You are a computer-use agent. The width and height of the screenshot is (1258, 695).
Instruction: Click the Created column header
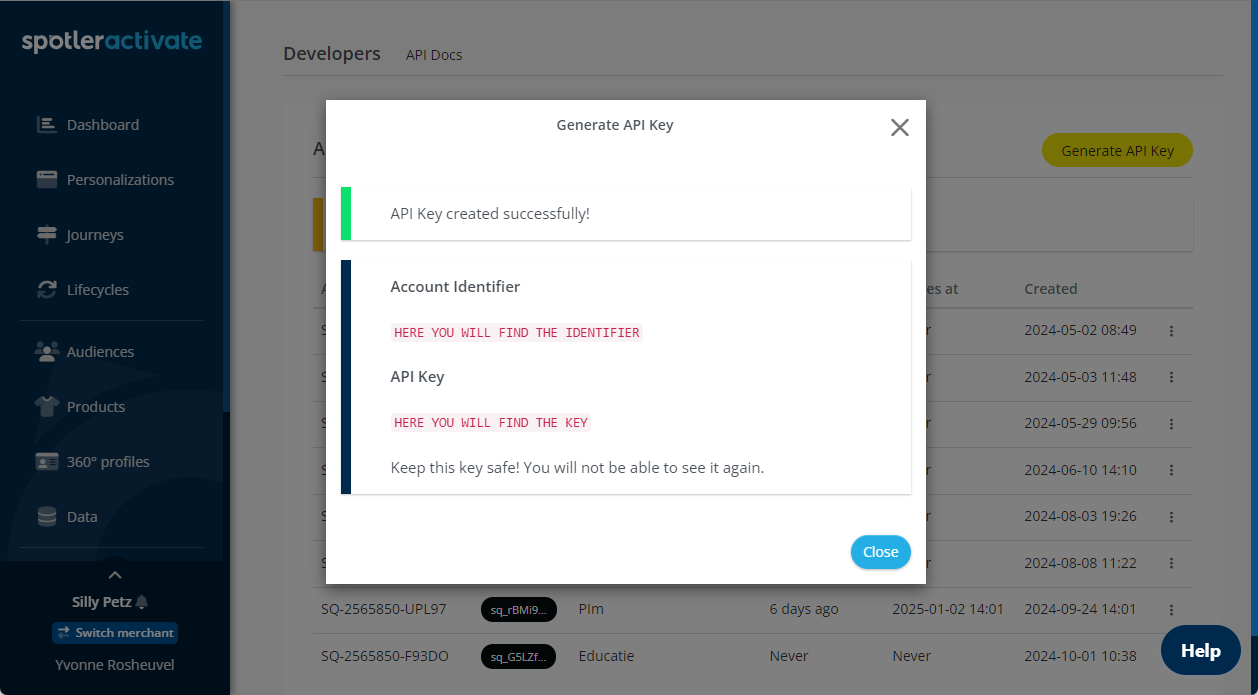click(1050, 289)
